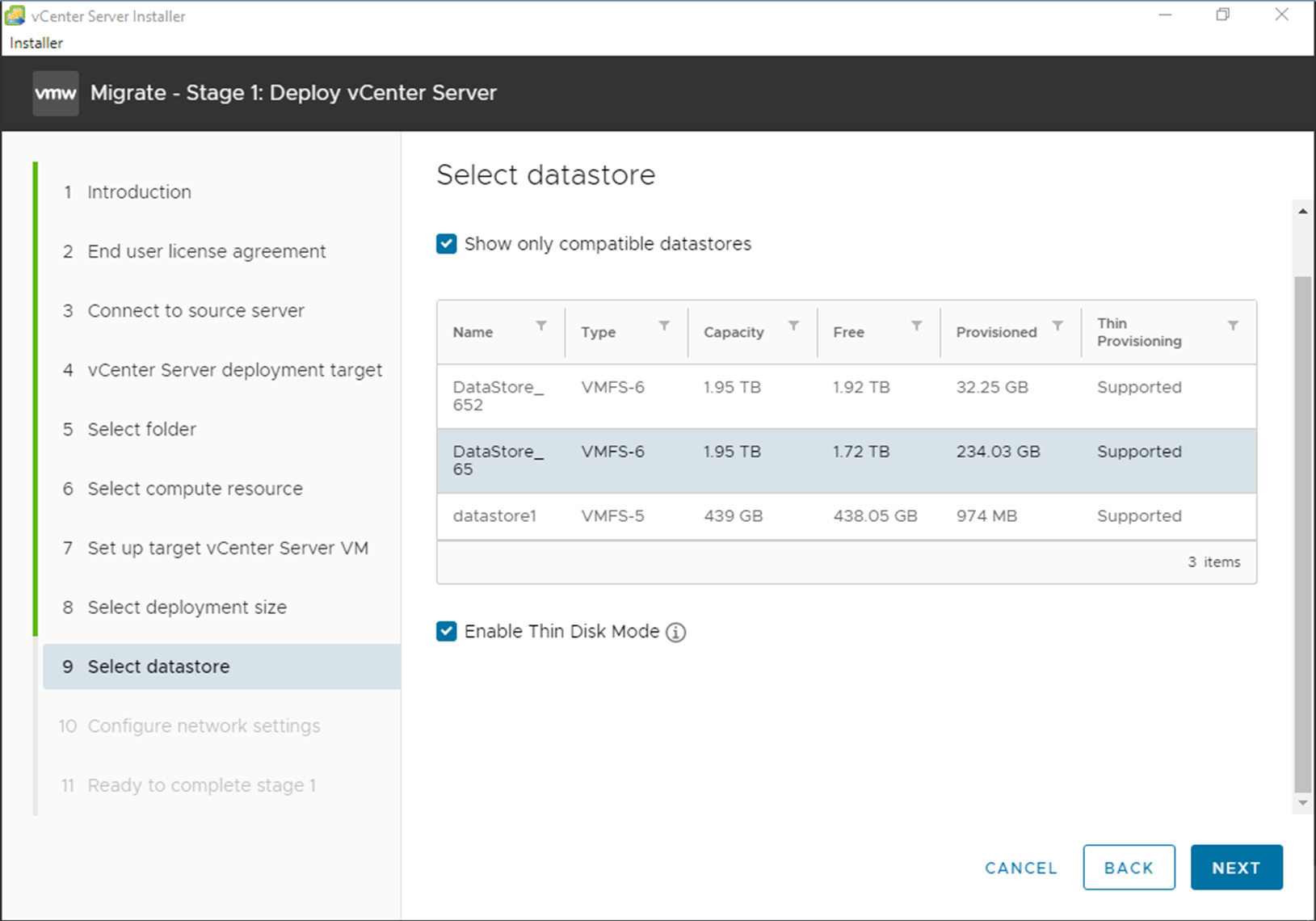Sort by the Provisioned column header
The width and height of the screenshot is (1316, 921).
[996, 332]
